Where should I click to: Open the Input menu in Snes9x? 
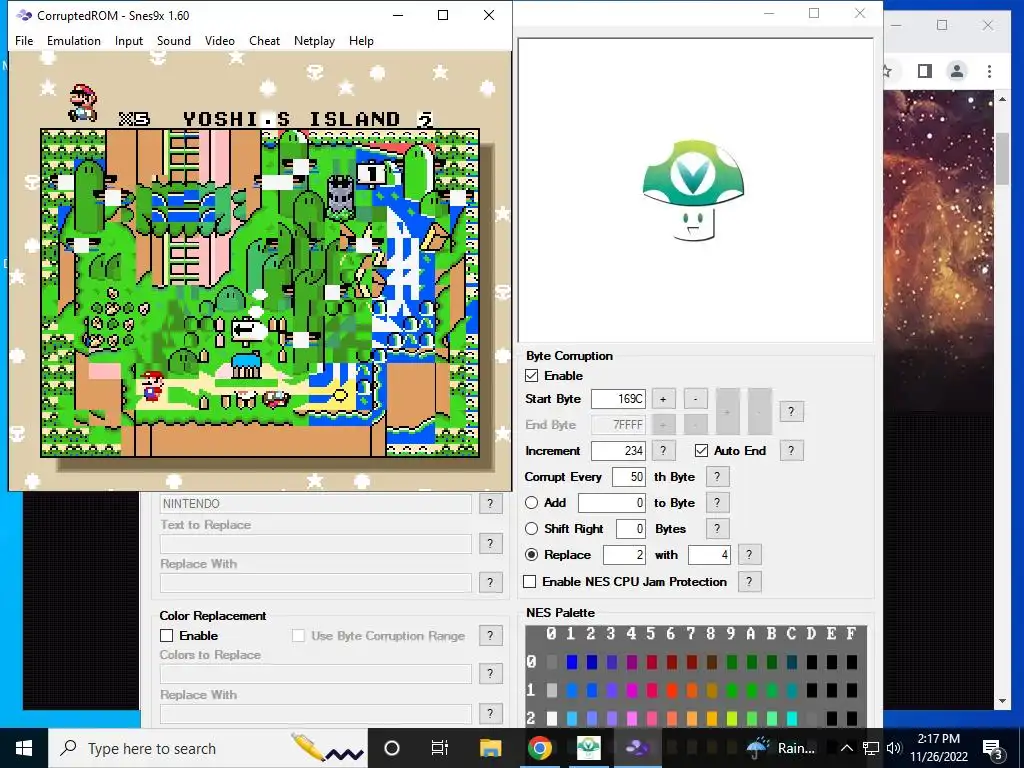pyautogui.click(x=129, y=40)
